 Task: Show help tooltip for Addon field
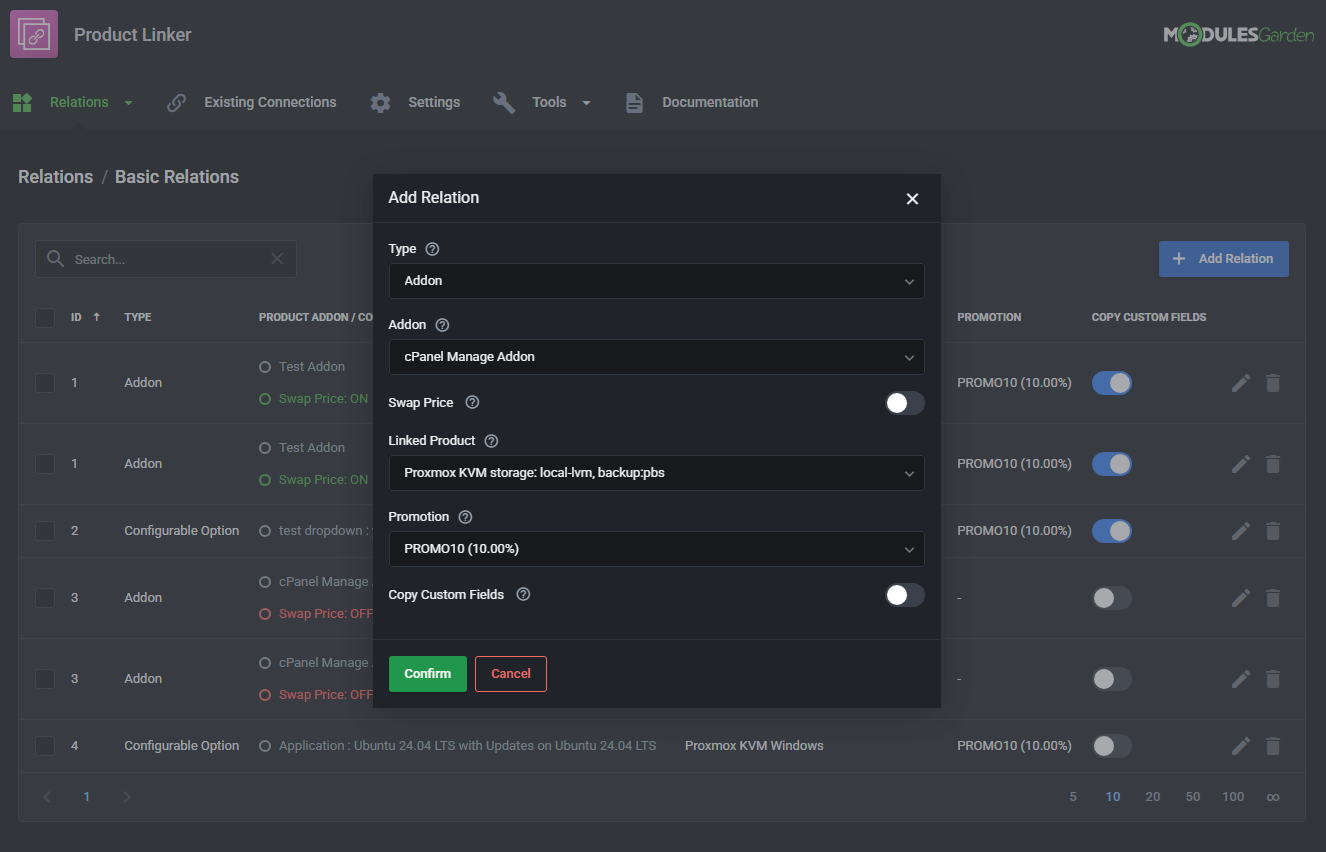pos(442,325)
